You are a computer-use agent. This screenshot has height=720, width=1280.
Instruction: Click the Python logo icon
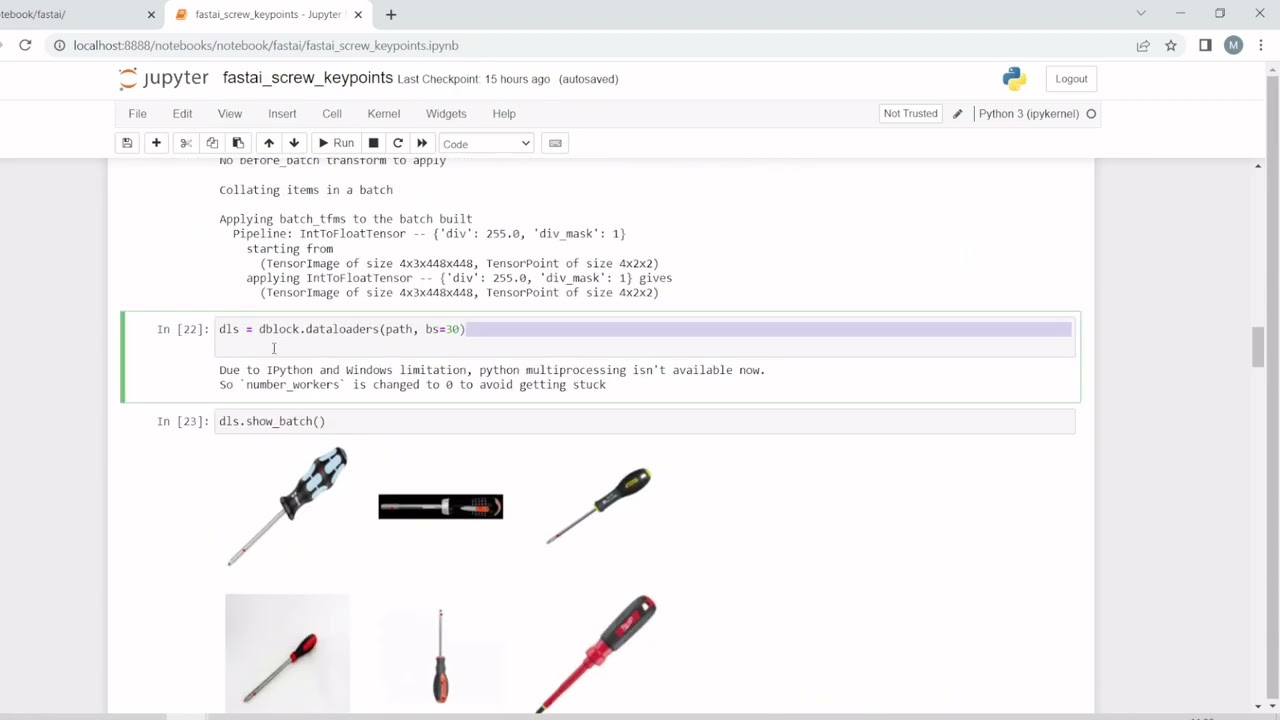[1014, 79]
